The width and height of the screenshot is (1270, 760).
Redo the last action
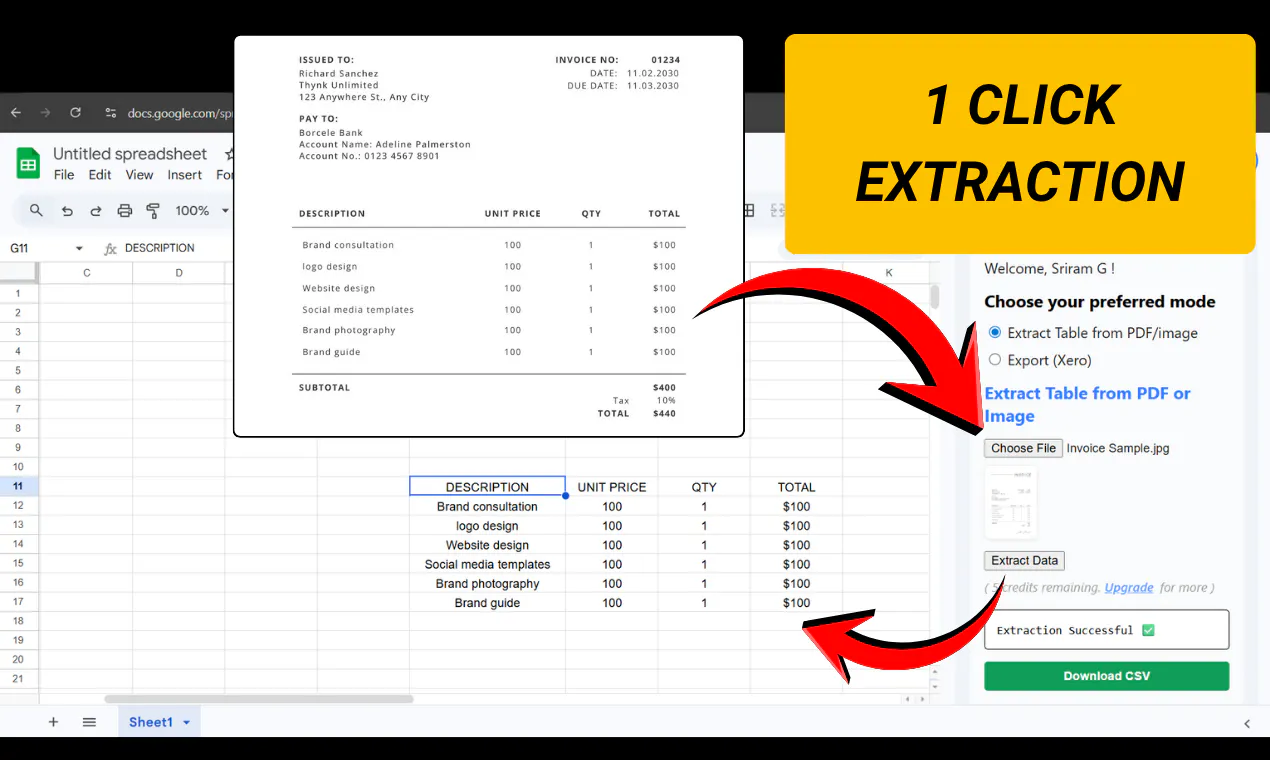(96, 211)
